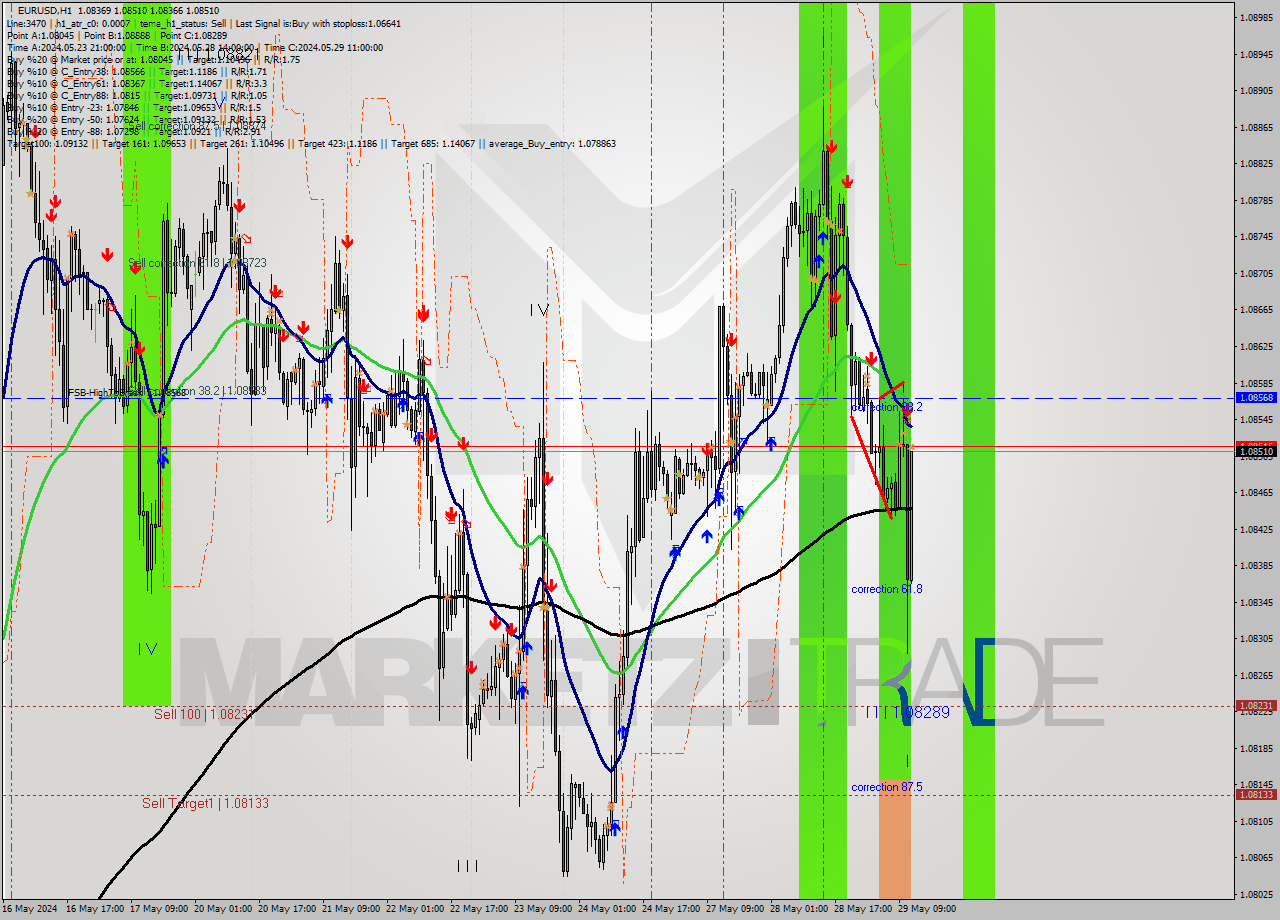1280x920 pixels.
Task: Click the 'C_Entry38: 1.08566' buy line
Action: coord(137,72)
